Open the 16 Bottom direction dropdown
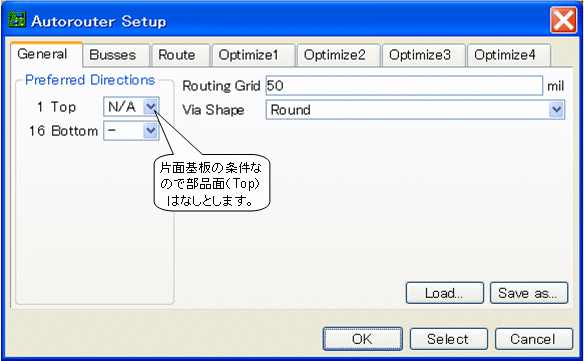584x361 pixels. point(131,130)
